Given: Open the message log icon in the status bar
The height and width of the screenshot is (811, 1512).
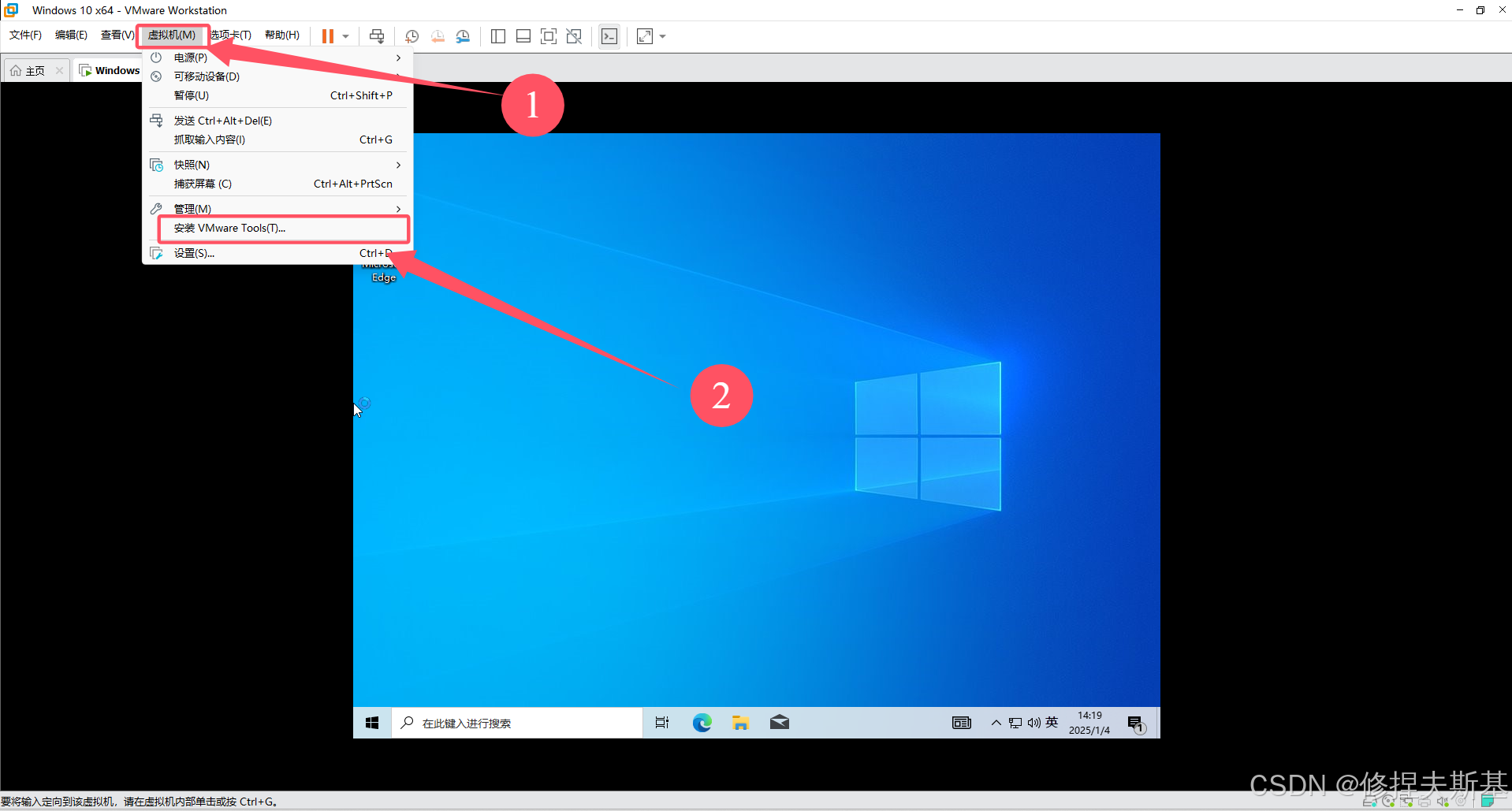Looking at the screenshot, I should pos(1487,802).
